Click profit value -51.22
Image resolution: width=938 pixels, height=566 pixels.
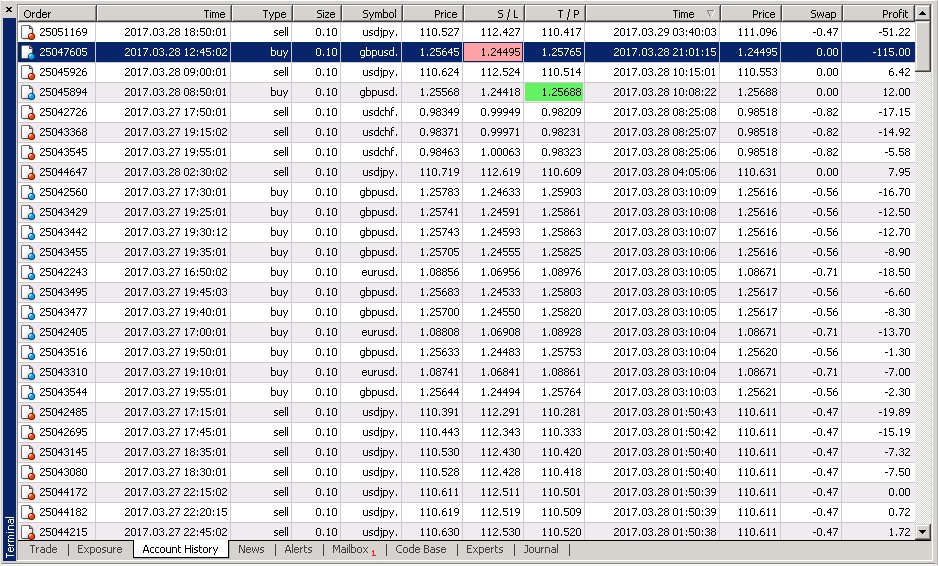point(894,32)
